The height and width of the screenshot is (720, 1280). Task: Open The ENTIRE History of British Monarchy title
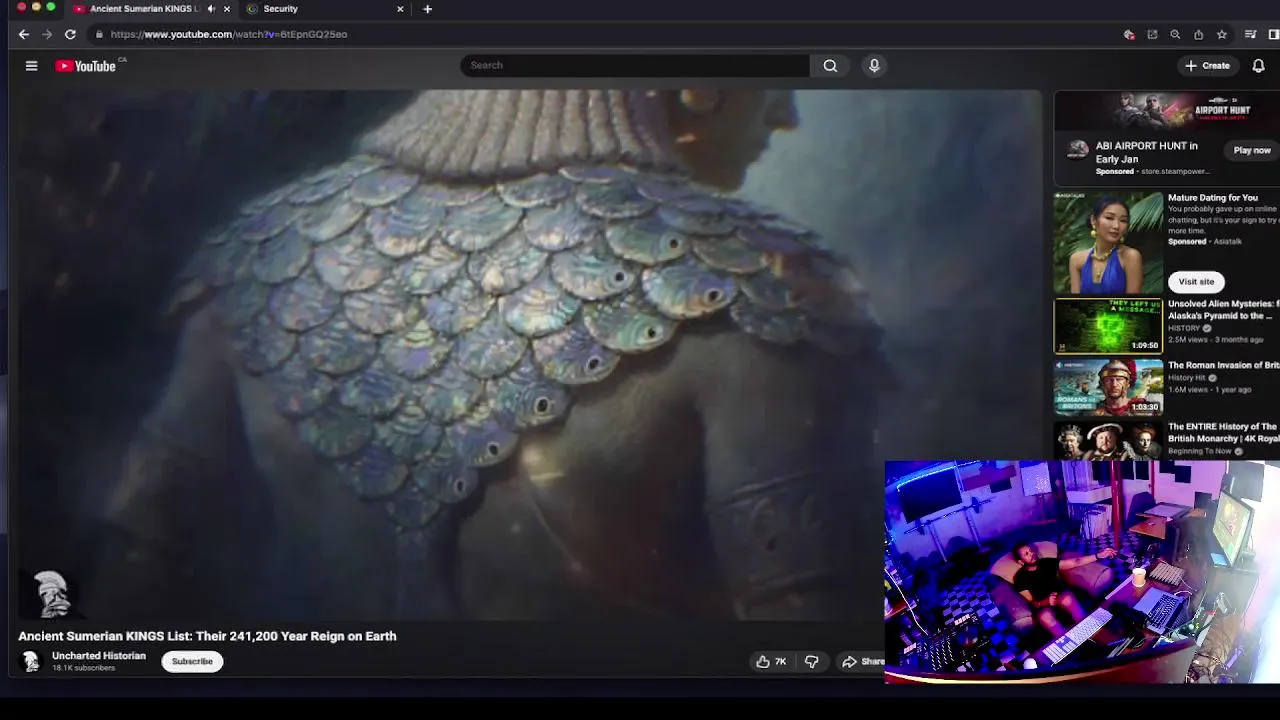[1224, 432]
